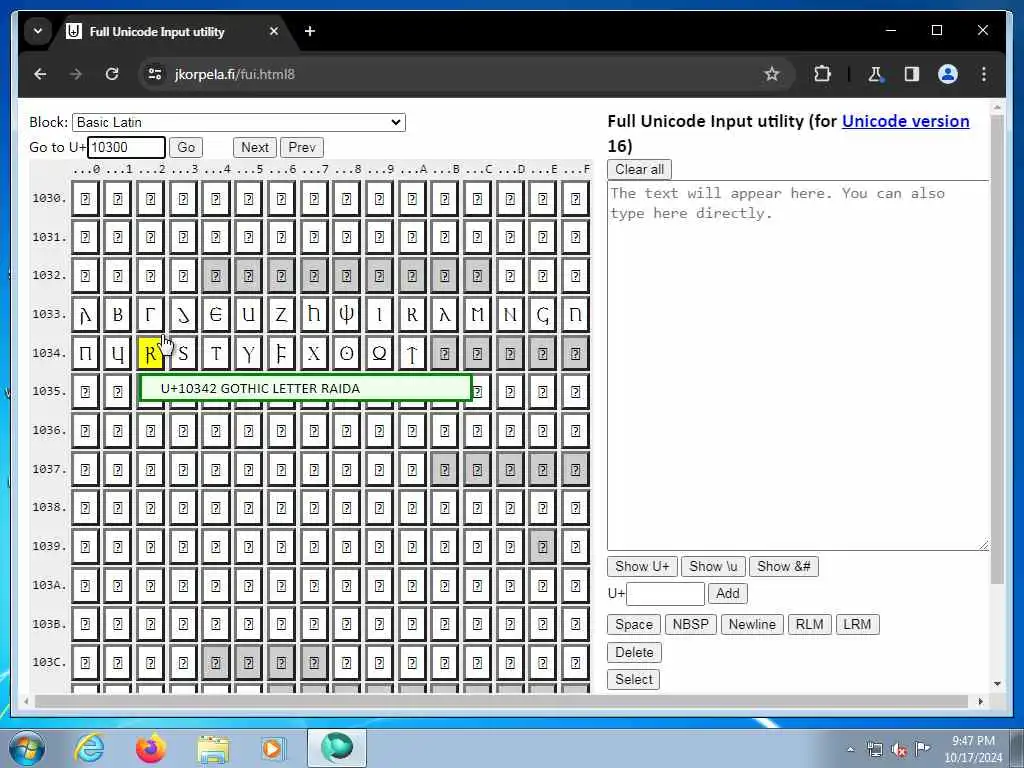
Task: Click the browser forward arrow
Action: [x=76, y=74]
